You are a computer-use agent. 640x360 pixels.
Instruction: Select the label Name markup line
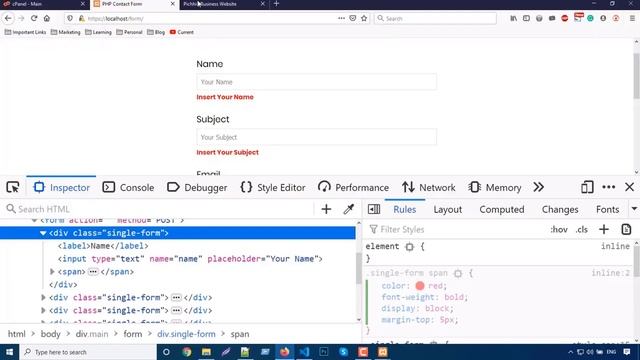click(103, 246)
